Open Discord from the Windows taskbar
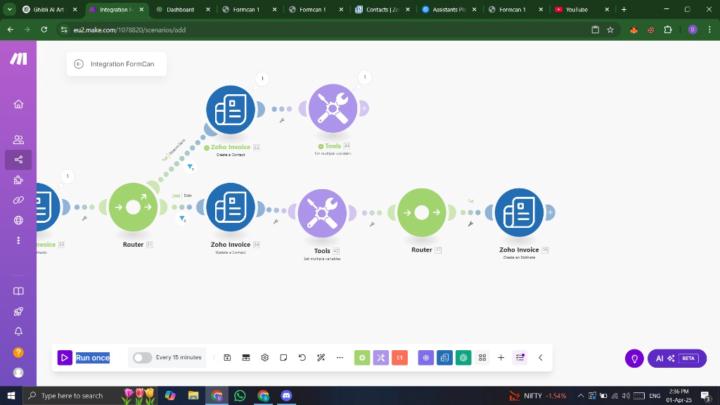Viewport: 720px width, 405px height. pyautogui.click(x=287, y=395)
